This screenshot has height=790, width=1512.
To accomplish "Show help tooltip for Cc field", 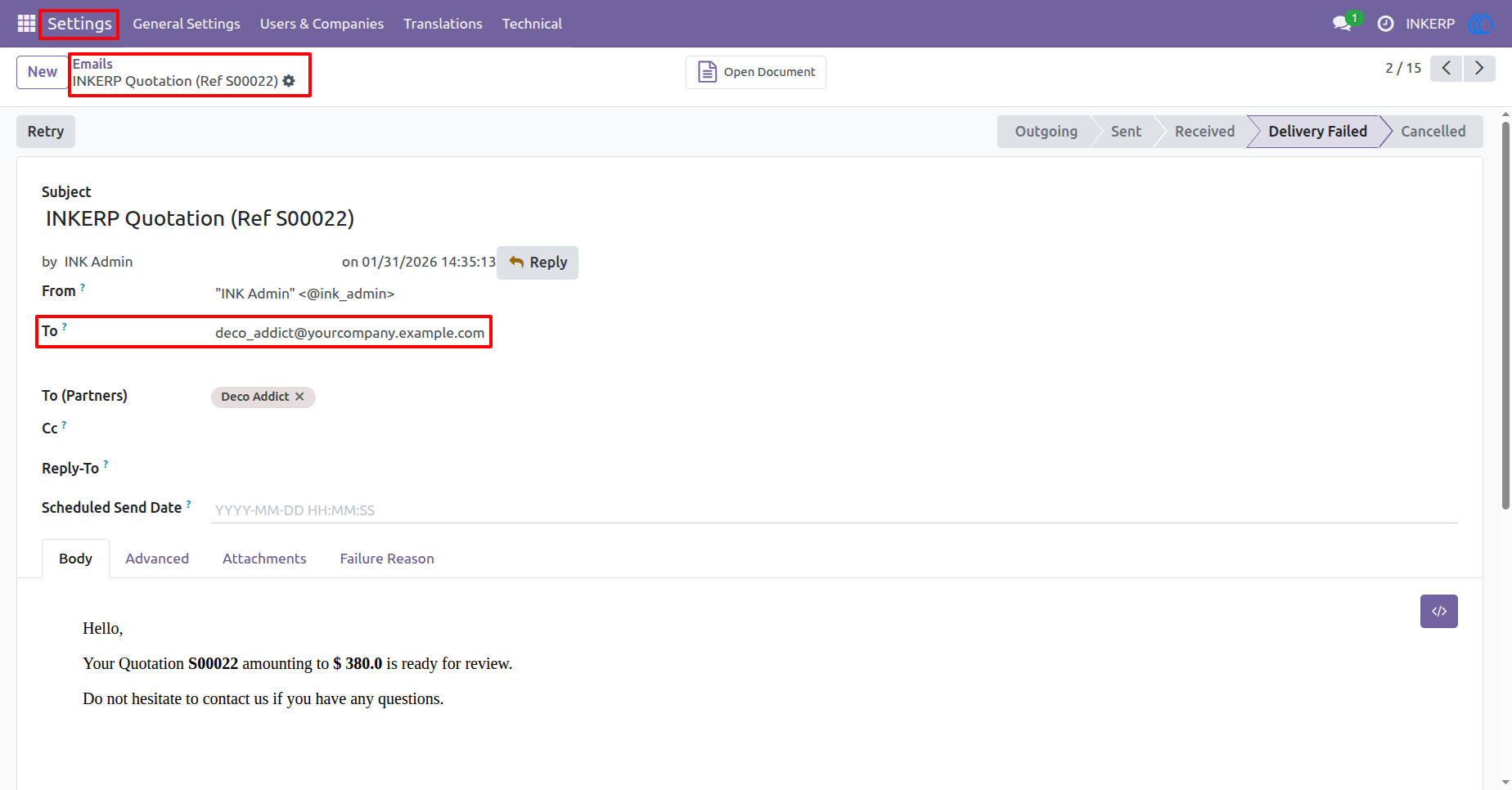I will pyautogui.click(x=64, y=424).
